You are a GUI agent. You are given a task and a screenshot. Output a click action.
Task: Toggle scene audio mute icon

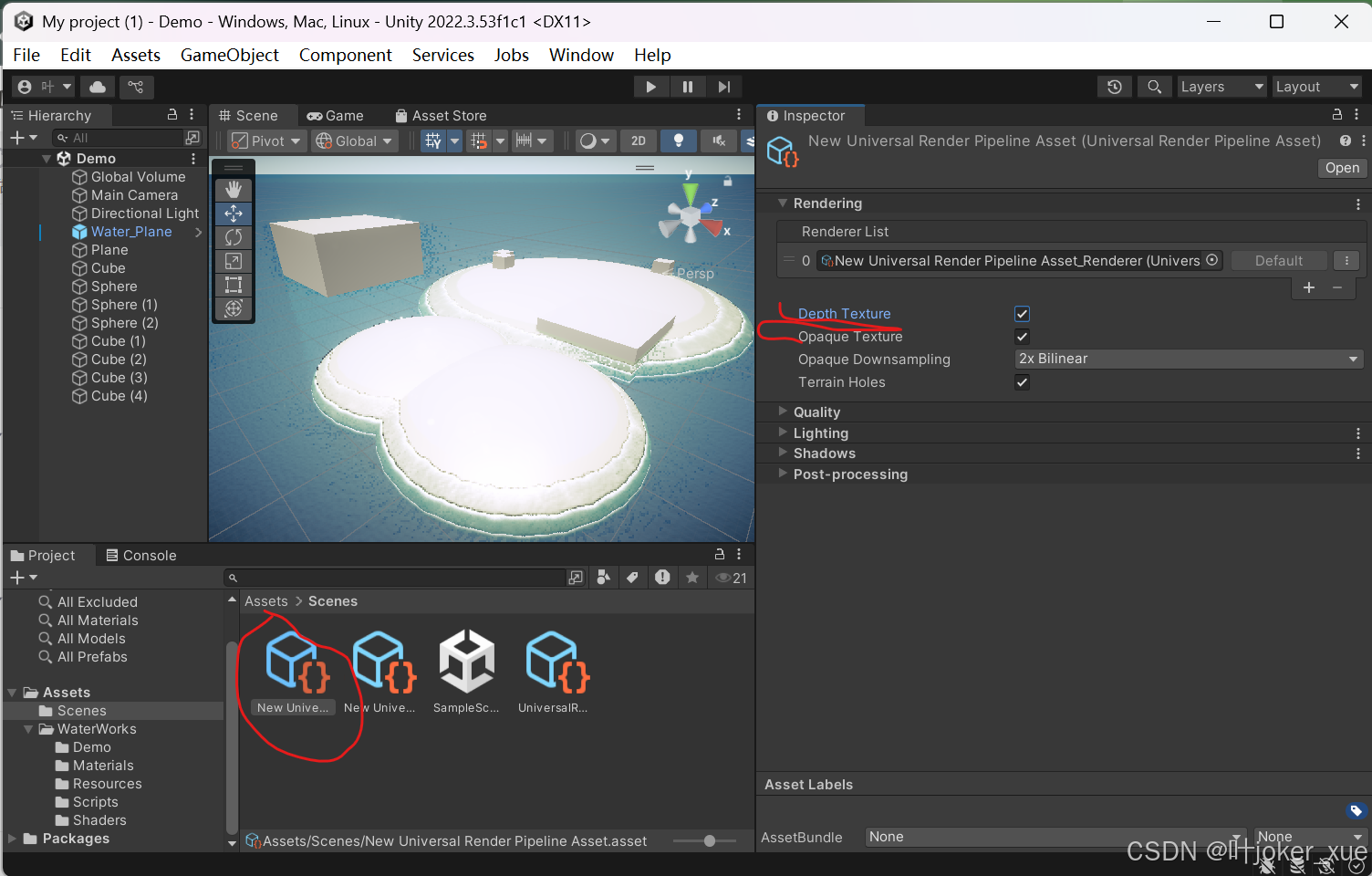(718, 141)
